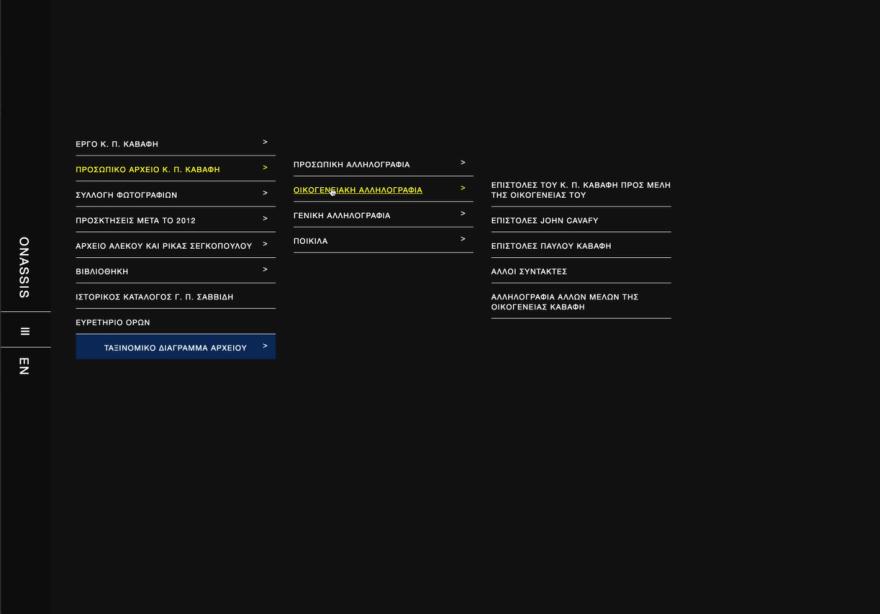The width and height of the screenshot is (880, 614).
Task: Select ΠΡΟΣΩΠΙΚΟ ΑΡΧΕΙΟ Κ. Π. ΚΑΒΑΦΗ menu item
Action: (148, 170)
